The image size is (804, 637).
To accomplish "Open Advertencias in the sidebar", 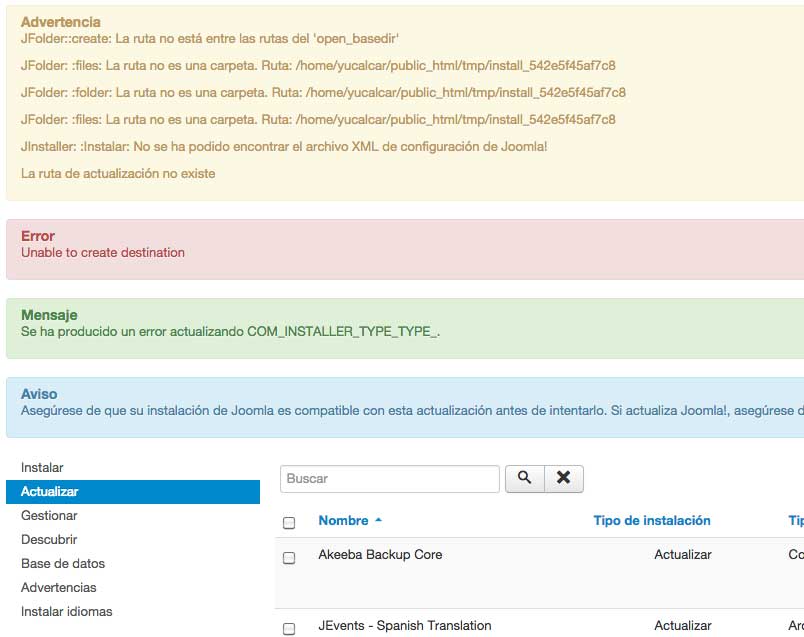I will pos(58,587).
